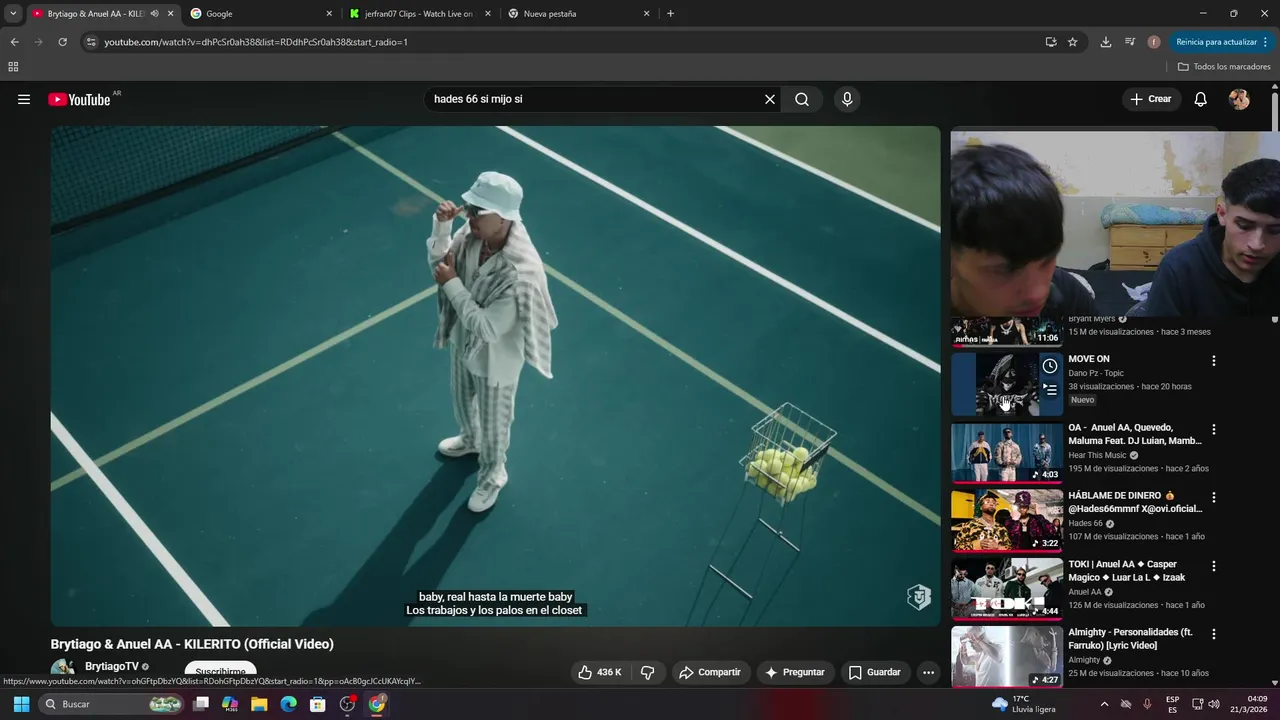This screenshot has height=720, width=1280.
Task: Open options menu for MOVE ON
Action: [1214, 361]
